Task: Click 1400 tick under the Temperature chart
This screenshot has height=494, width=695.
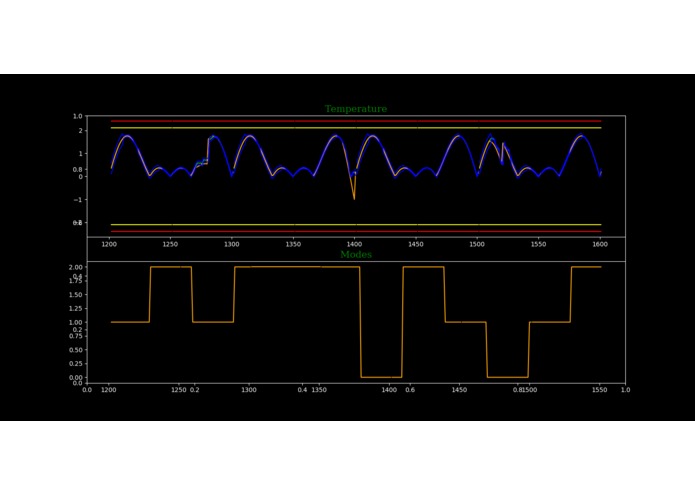Action: 355,244
